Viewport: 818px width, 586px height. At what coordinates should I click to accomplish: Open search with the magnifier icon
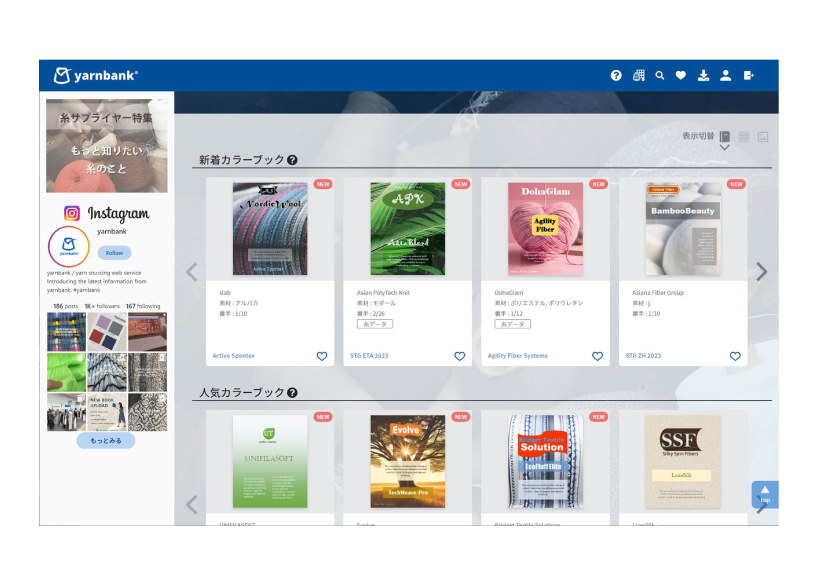tap(660, 75)
